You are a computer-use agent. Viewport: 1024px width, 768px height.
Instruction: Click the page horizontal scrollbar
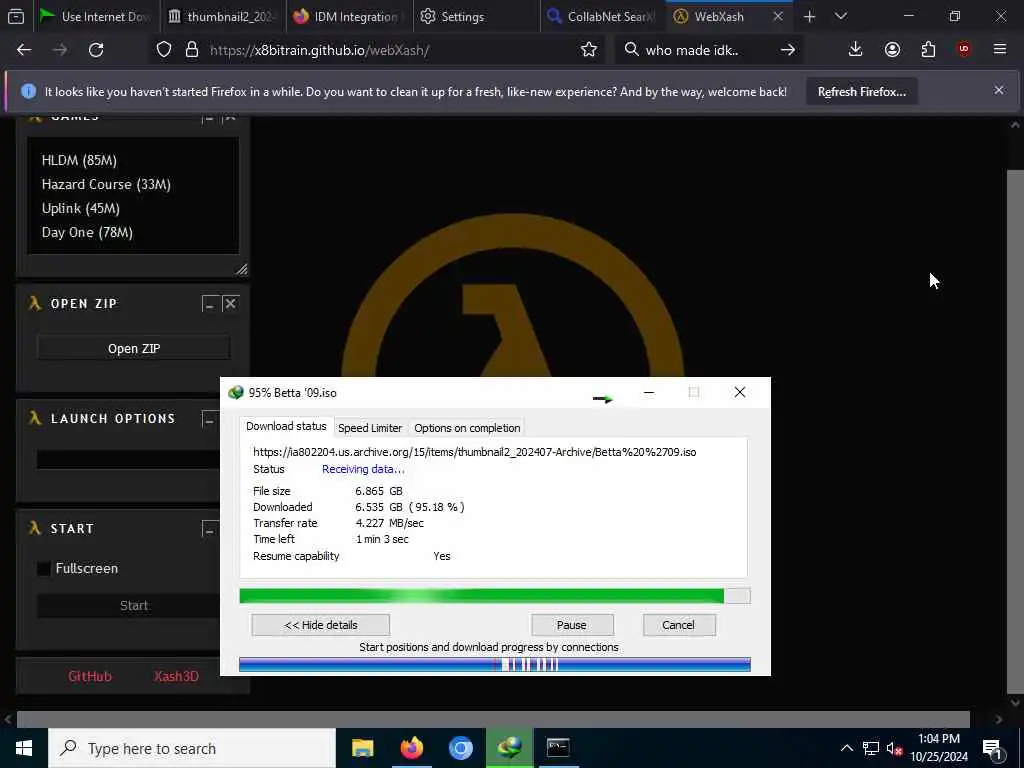(493, 719)
